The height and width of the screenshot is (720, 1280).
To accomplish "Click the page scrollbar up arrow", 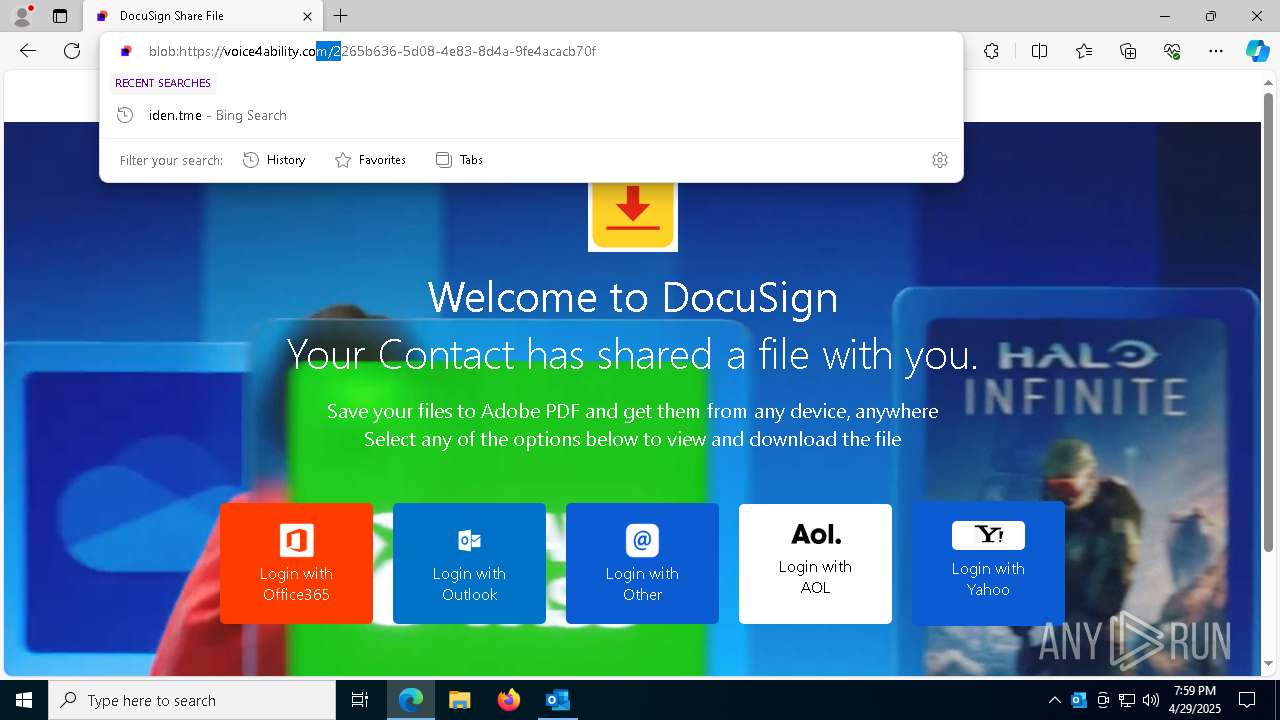I will point(1268,81).
